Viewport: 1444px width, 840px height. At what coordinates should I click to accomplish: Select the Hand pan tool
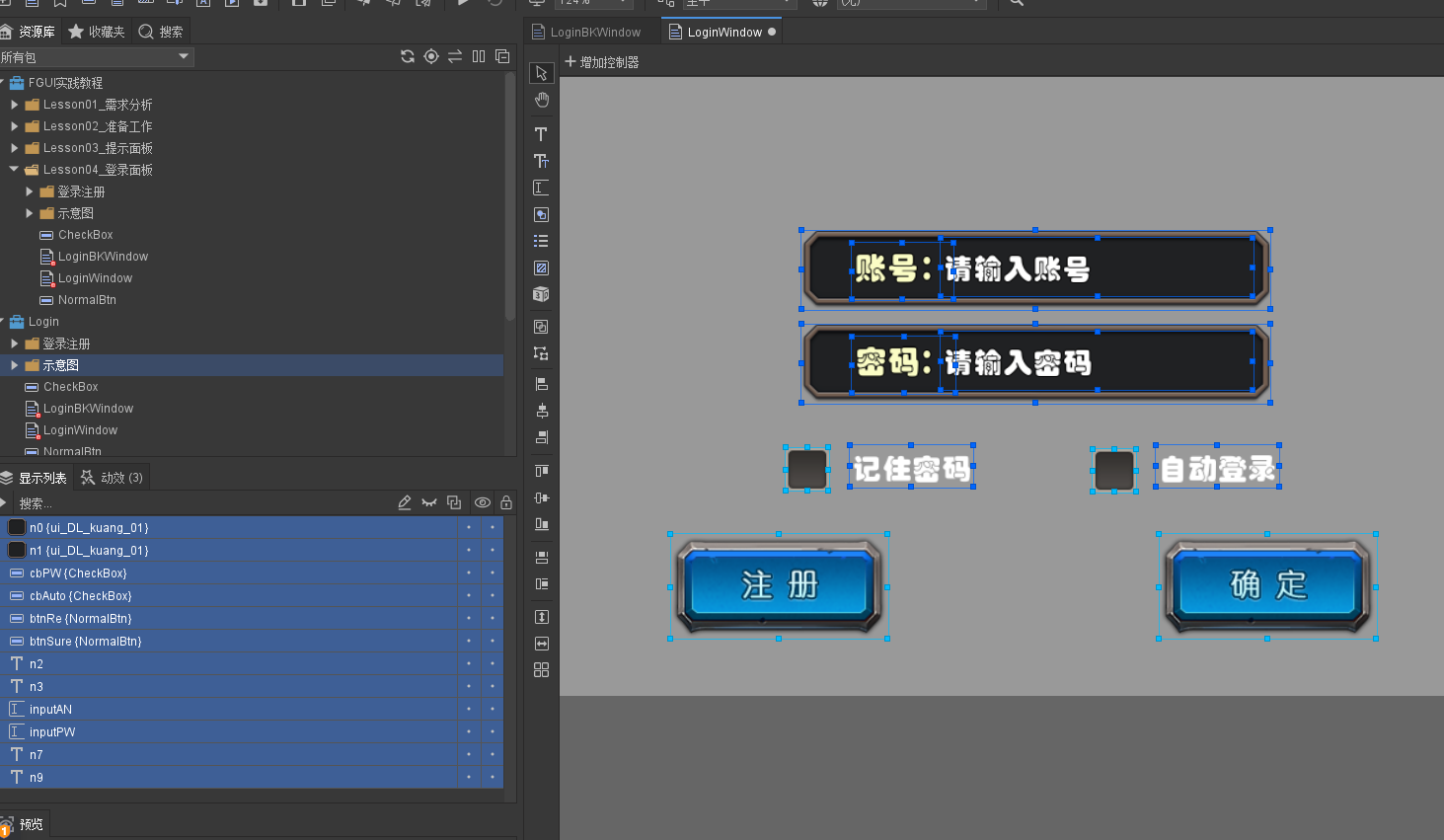point(541,100)
